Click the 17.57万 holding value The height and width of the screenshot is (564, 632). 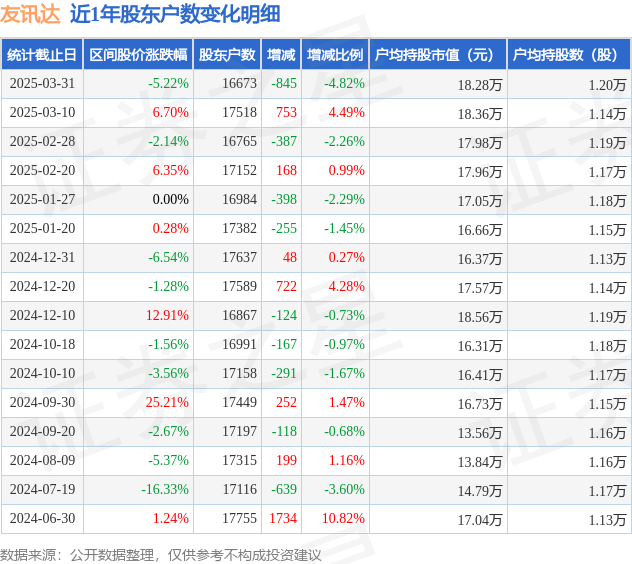[480, 288]
